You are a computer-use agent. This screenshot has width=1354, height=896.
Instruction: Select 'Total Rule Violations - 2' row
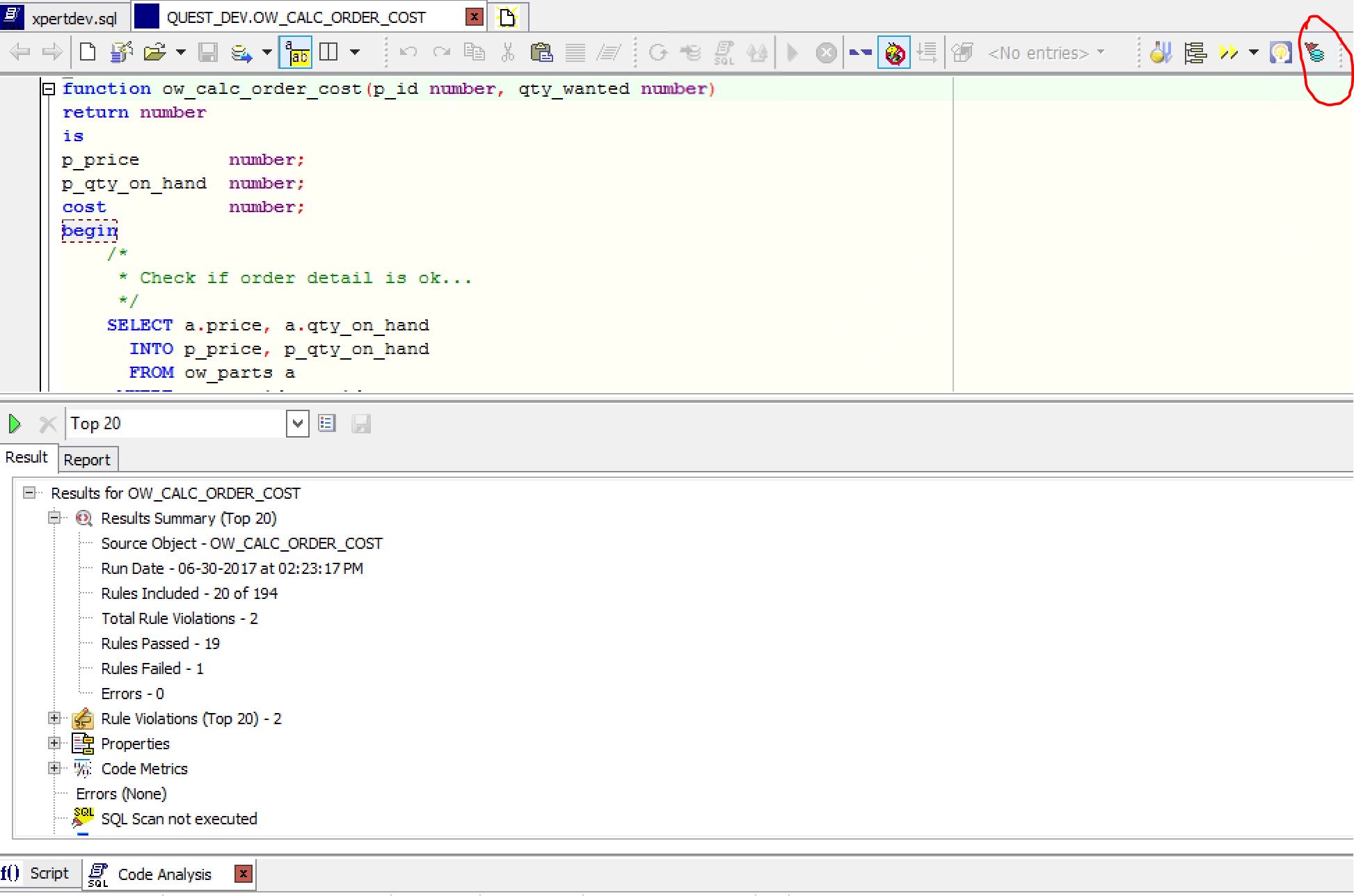click(x=180, y=618)
